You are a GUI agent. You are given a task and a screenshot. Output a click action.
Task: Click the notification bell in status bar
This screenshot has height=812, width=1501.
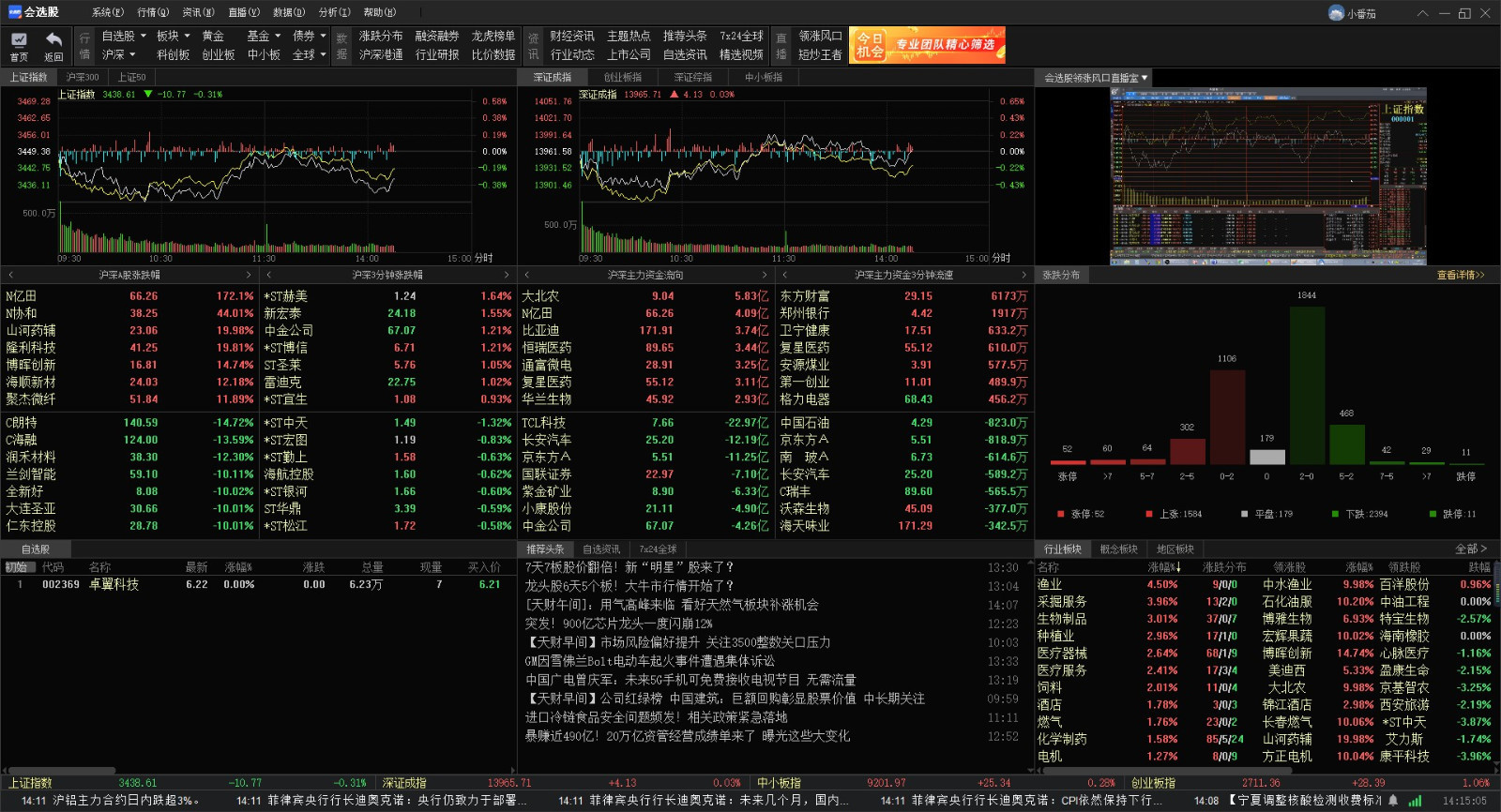tap(1393, 800)
